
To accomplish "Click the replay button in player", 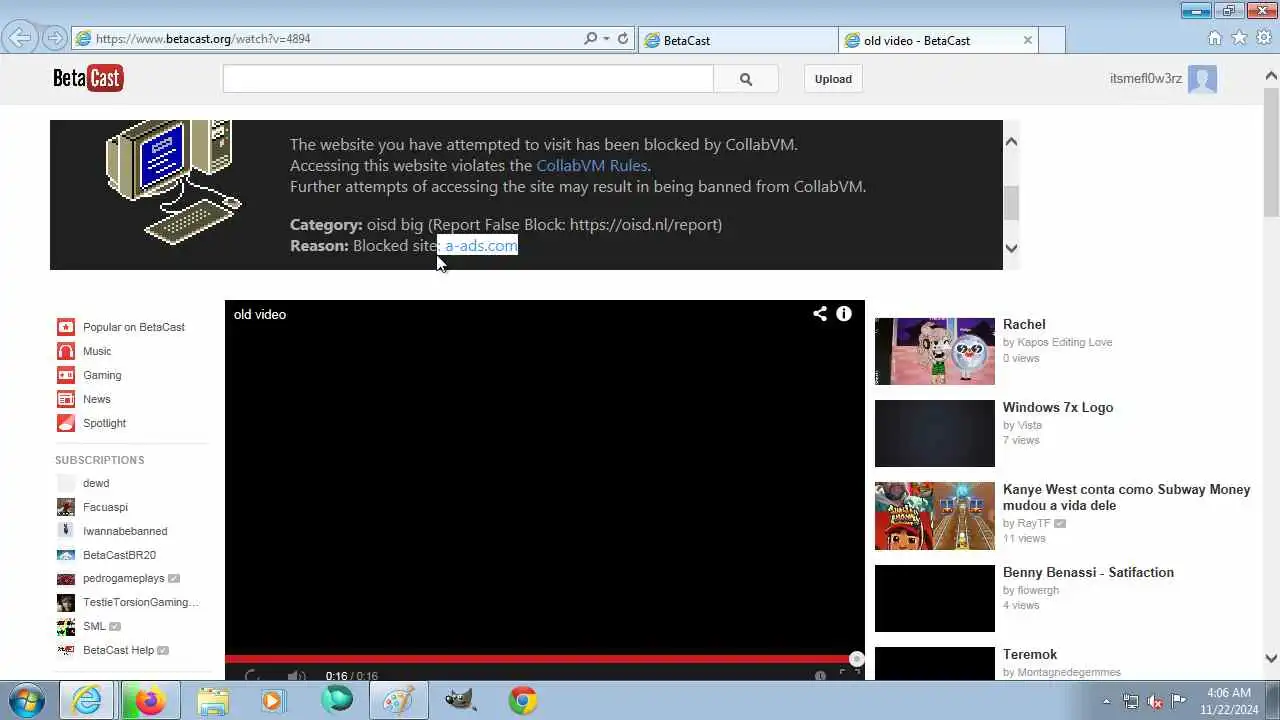I will coord(252,676).
